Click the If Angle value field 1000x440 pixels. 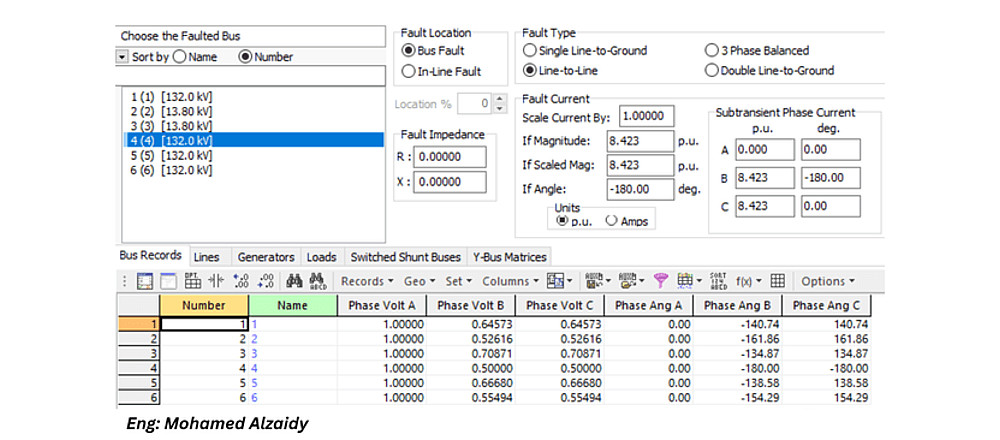pos(640,189)
